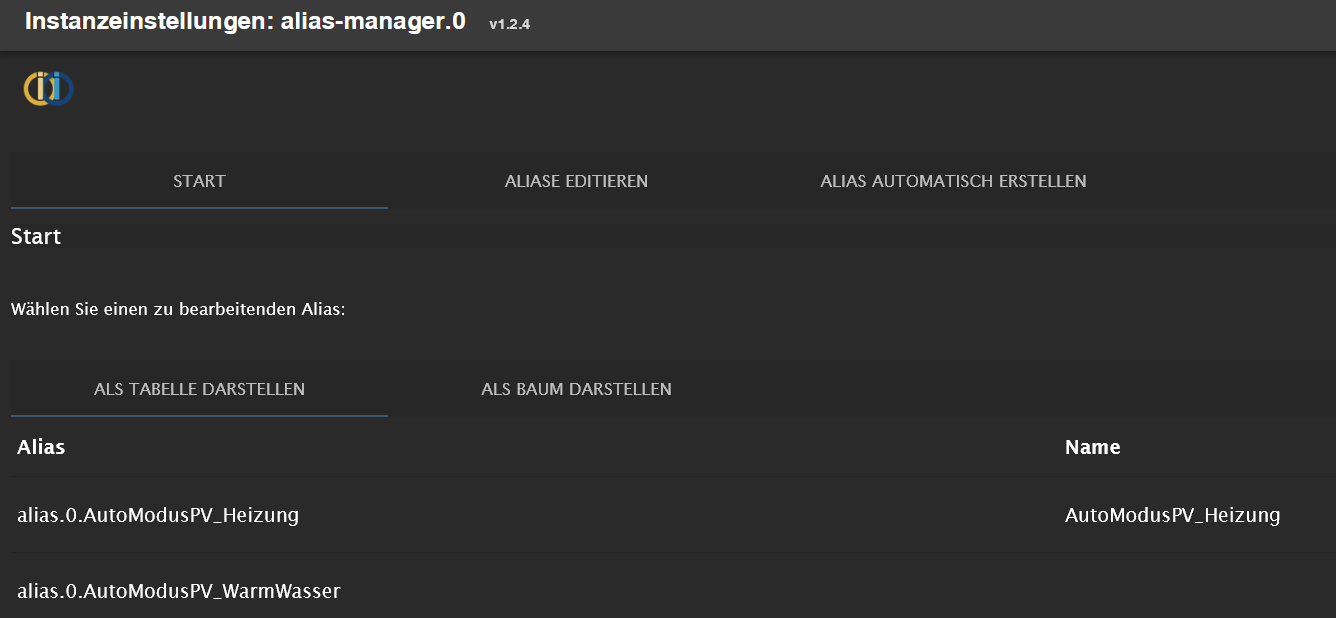Click the blue underline beneath START tab
This screenshot has width=1336, height=618.
[x=199, y=208]
